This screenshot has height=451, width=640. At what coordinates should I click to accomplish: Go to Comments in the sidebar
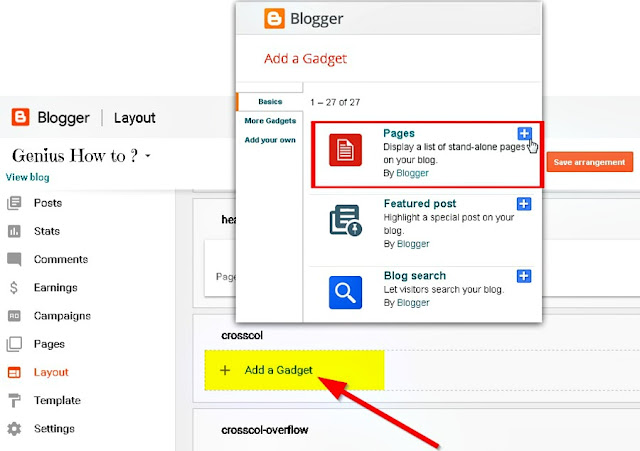click(x=61, y=259)
